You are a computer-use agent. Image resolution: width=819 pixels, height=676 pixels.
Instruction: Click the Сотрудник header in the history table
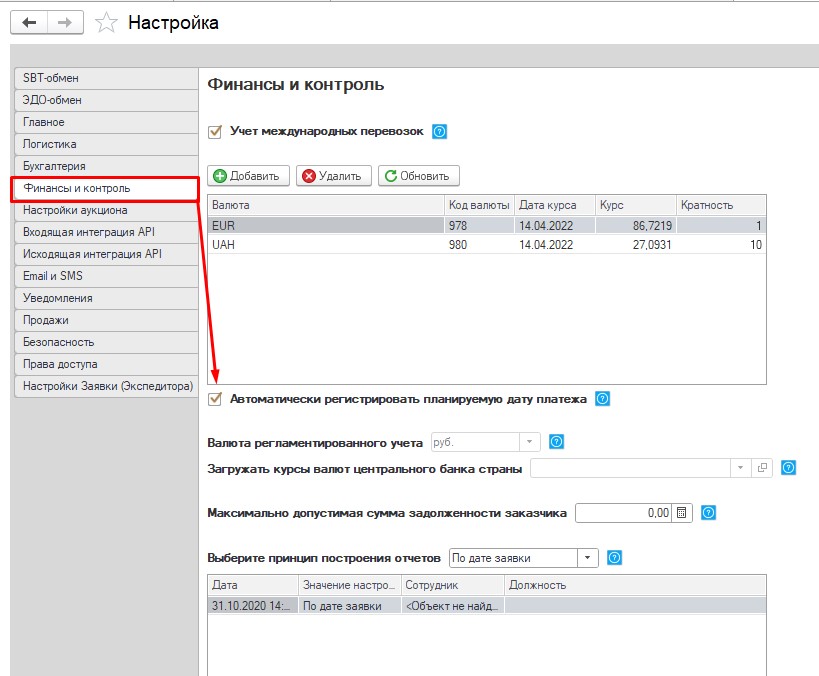[x=452, y=585]
